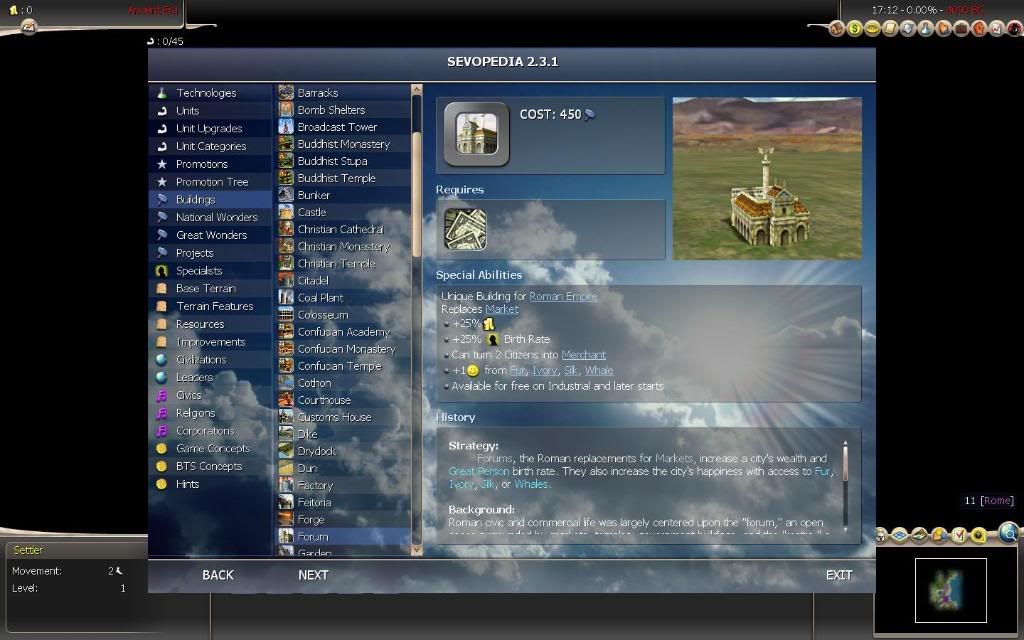Click the Colosseum icon in building list
1024x640 pixels.
pos(286,314)
